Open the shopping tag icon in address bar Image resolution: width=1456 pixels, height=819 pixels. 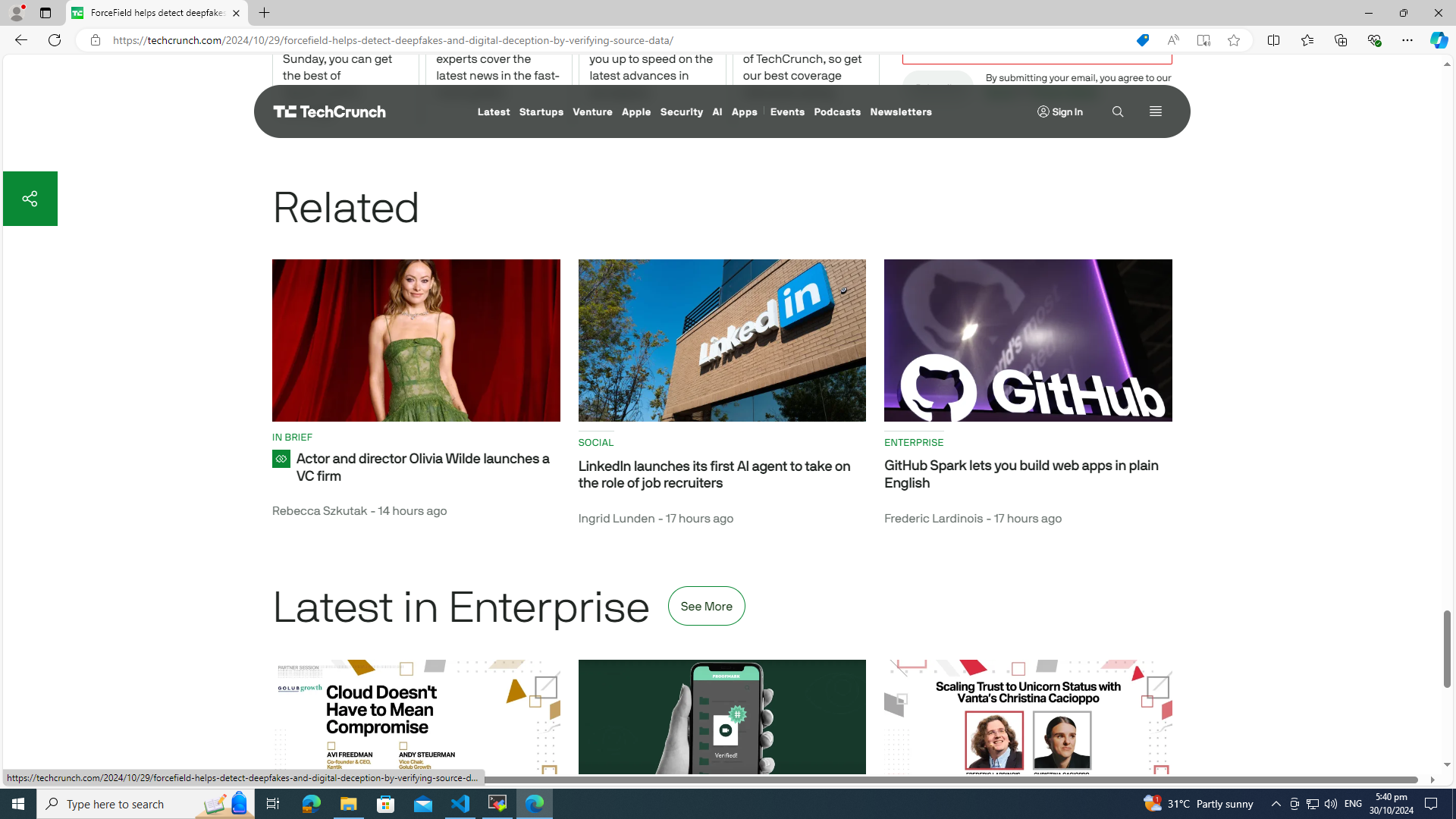pos(1142,40)
